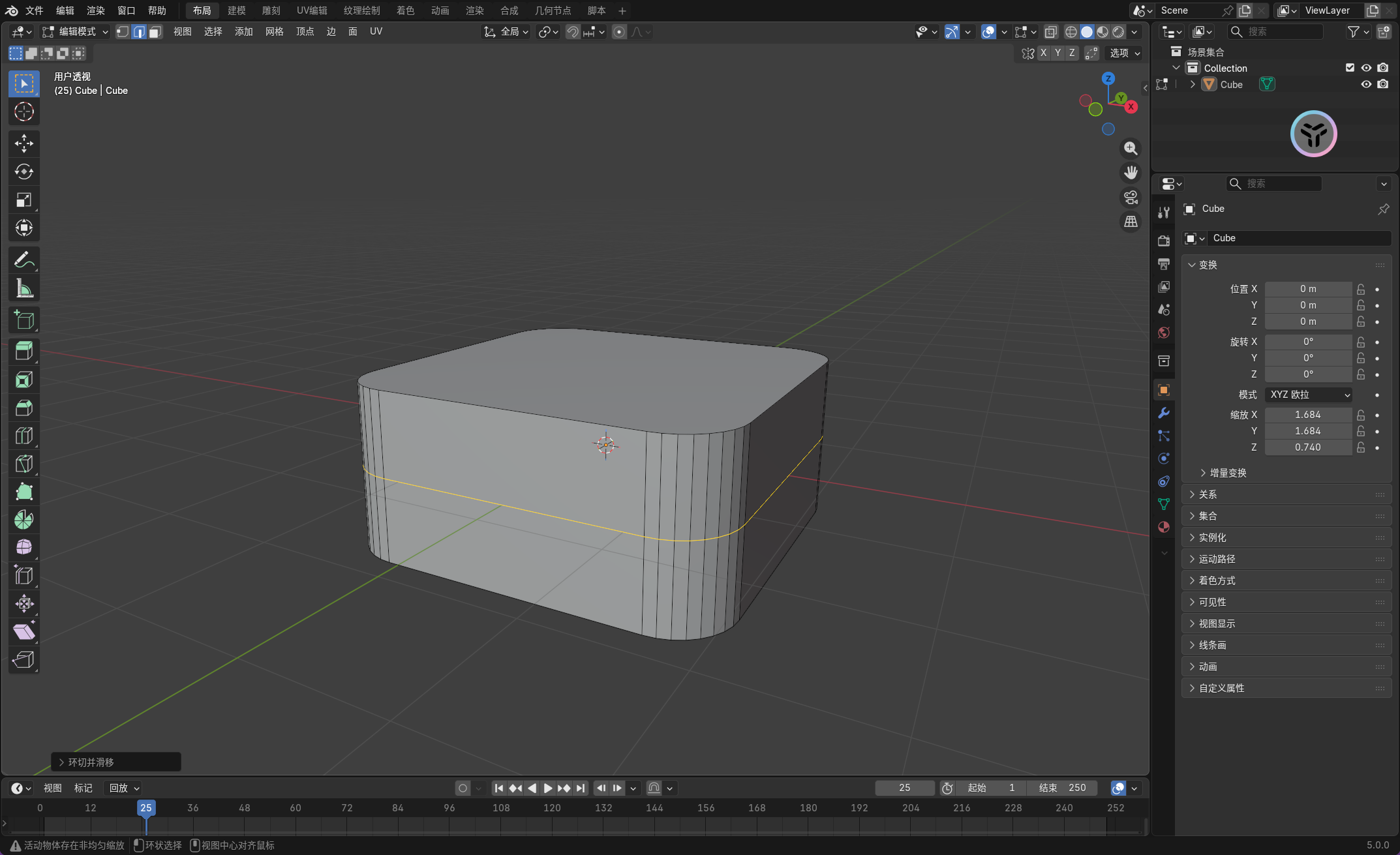Select the Move tool in left toolbar
This screenshot has width=1400, height=855.
pyautogui.click(x=24, y=143)
